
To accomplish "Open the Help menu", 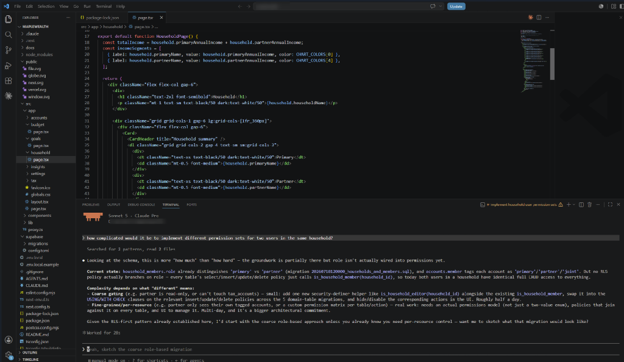I will [121, 6].
